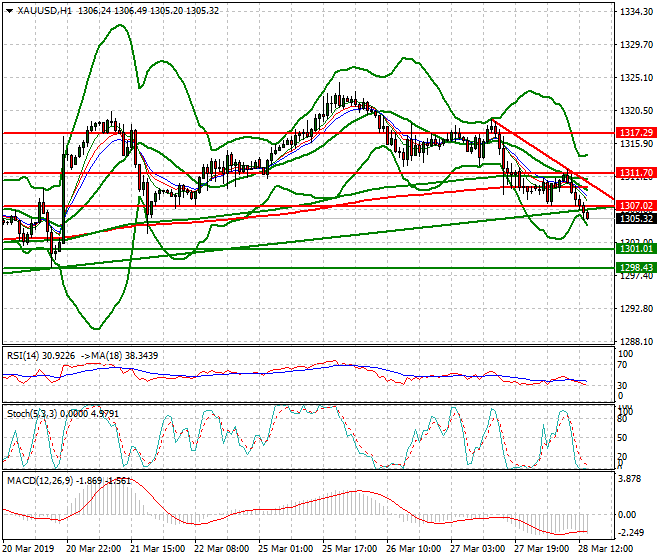Screen dimensions: 660x560
Task: Click the 3.878 MACD scale value
Action: (x=630, y=479)
